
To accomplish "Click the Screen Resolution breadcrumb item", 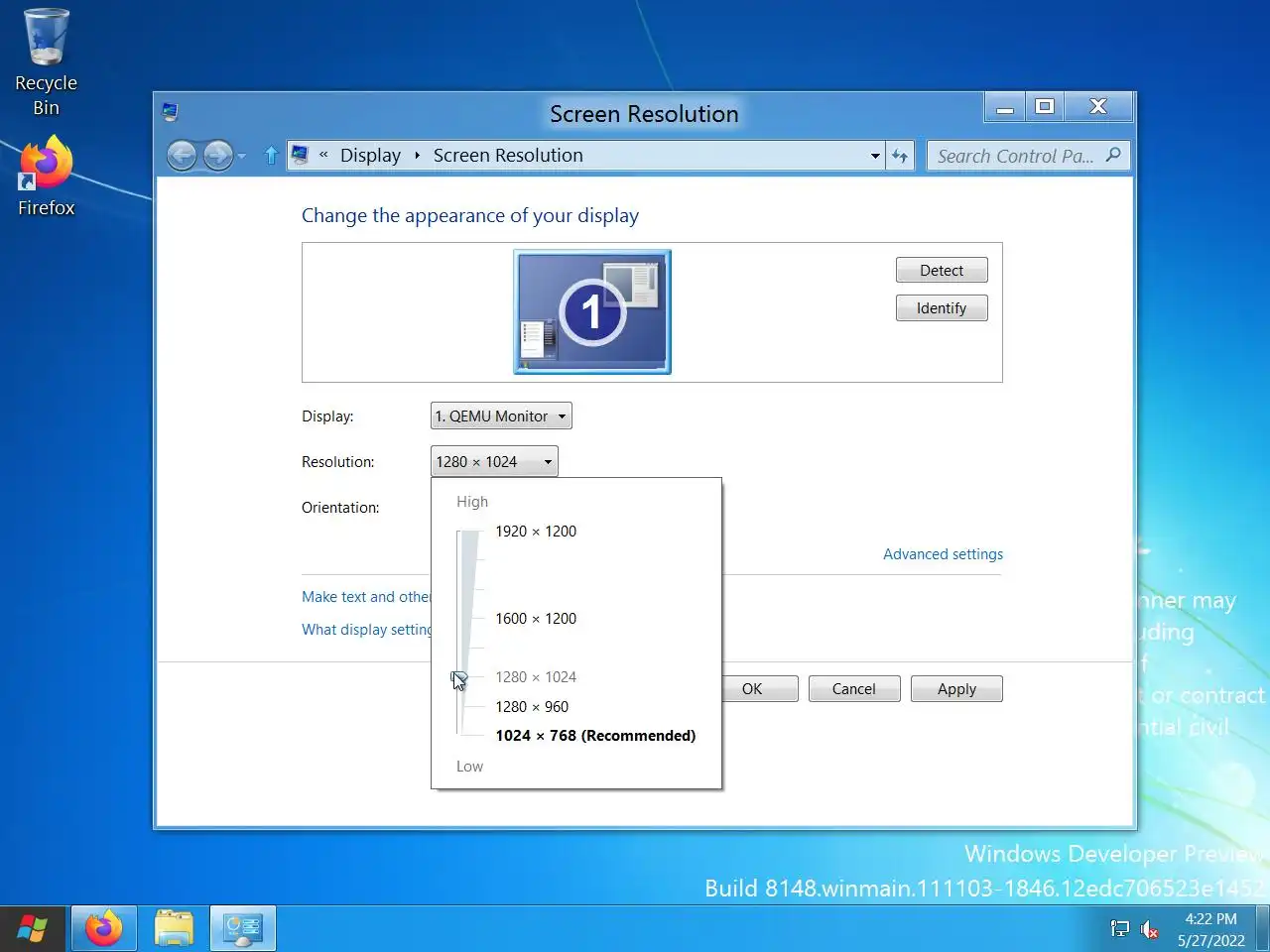I will (x=508, y=156).
